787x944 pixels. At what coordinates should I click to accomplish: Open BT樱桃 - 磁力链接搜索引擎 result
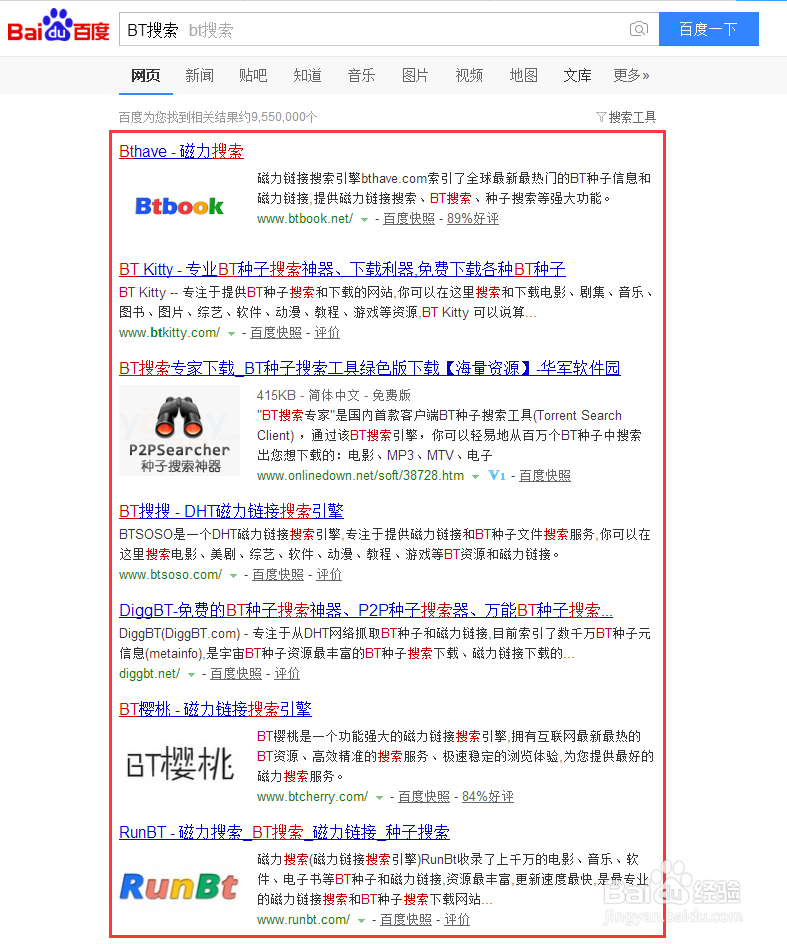coord(216,709)
